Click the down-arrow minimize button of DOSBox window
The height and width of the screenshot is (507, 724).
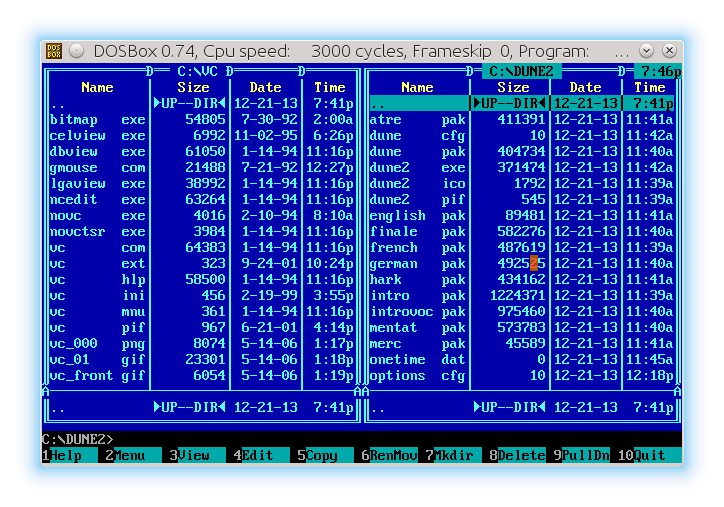[x=646, y=51]
